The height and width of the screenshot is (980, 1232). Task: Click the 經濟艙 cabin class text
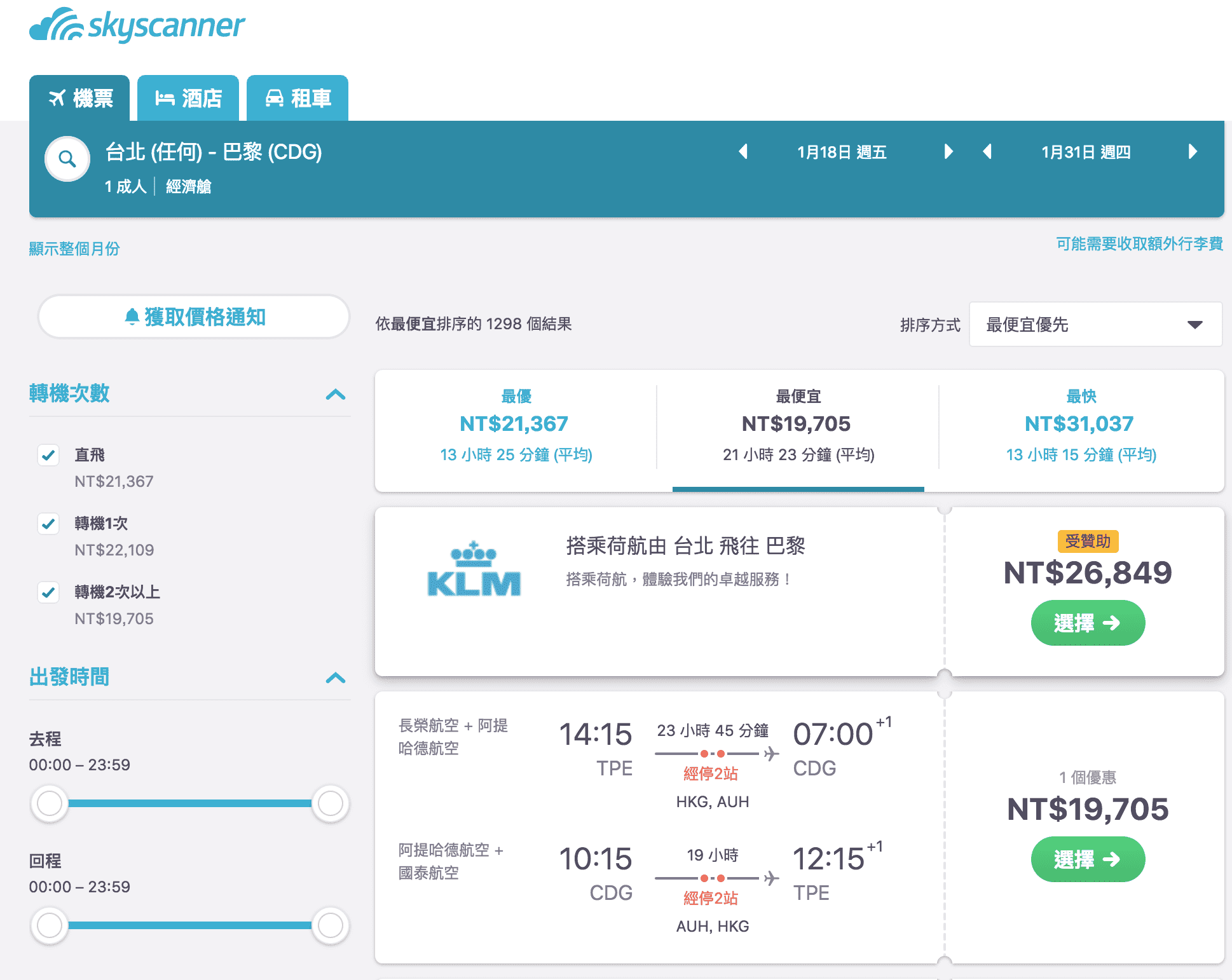[x=188, y=186]
